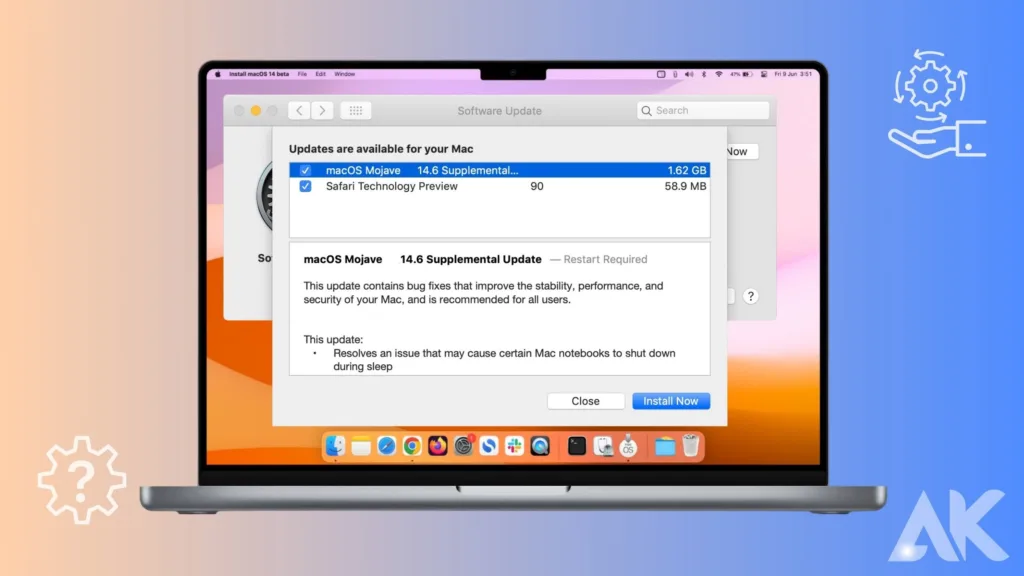Go forward with the right chevron button
This screenshot has height=576, width=1024.
coord(322,110)
